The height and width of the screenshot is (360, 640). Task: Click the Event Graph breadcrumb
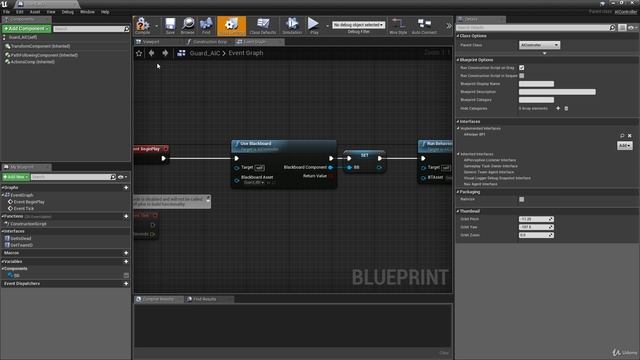[x=246, y=53]
